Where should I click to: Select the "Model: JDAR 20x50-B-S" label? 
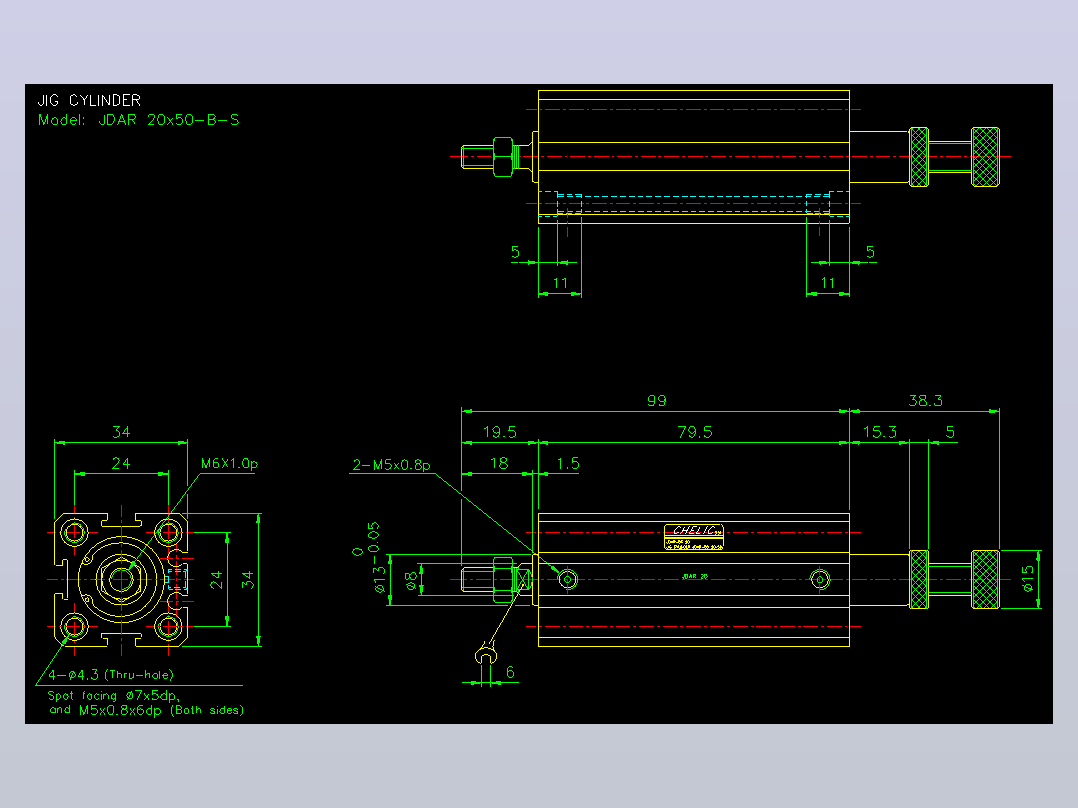pos(139,120)
